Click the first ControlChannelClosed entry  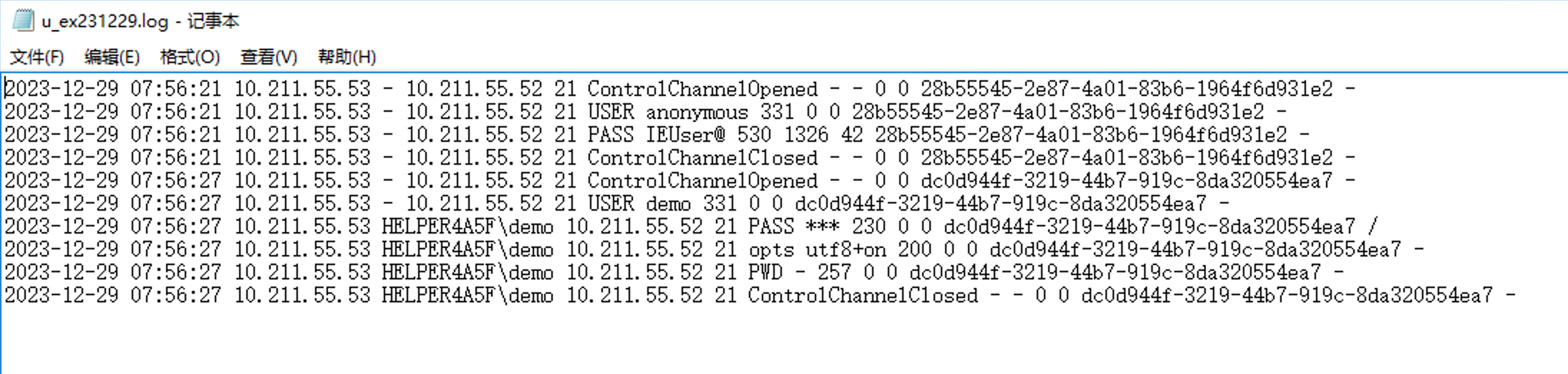(702, 158)
